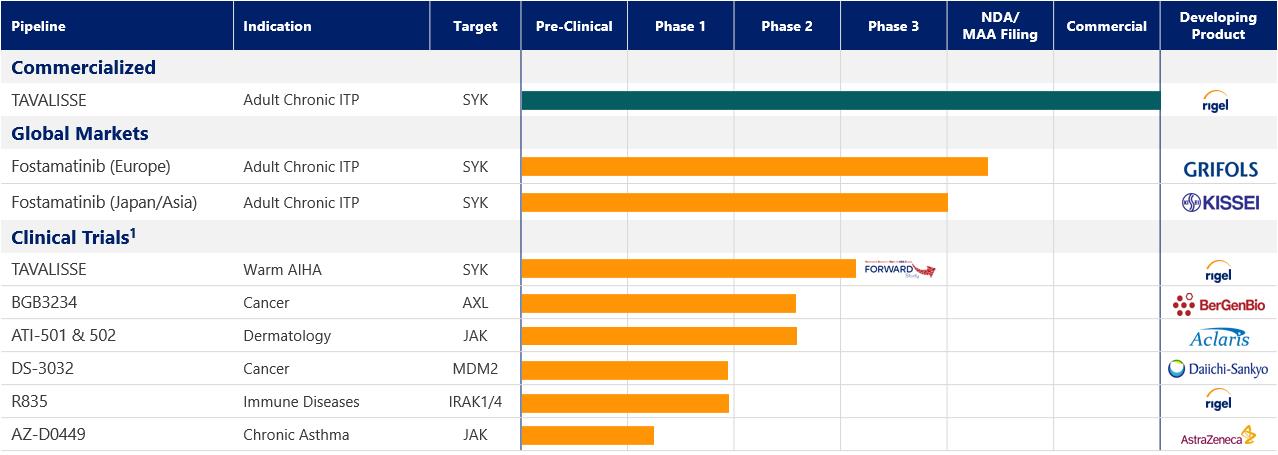Click the green TAVALISSE commercial progress bar
The image size is (1278, 455).
[840, 100]
